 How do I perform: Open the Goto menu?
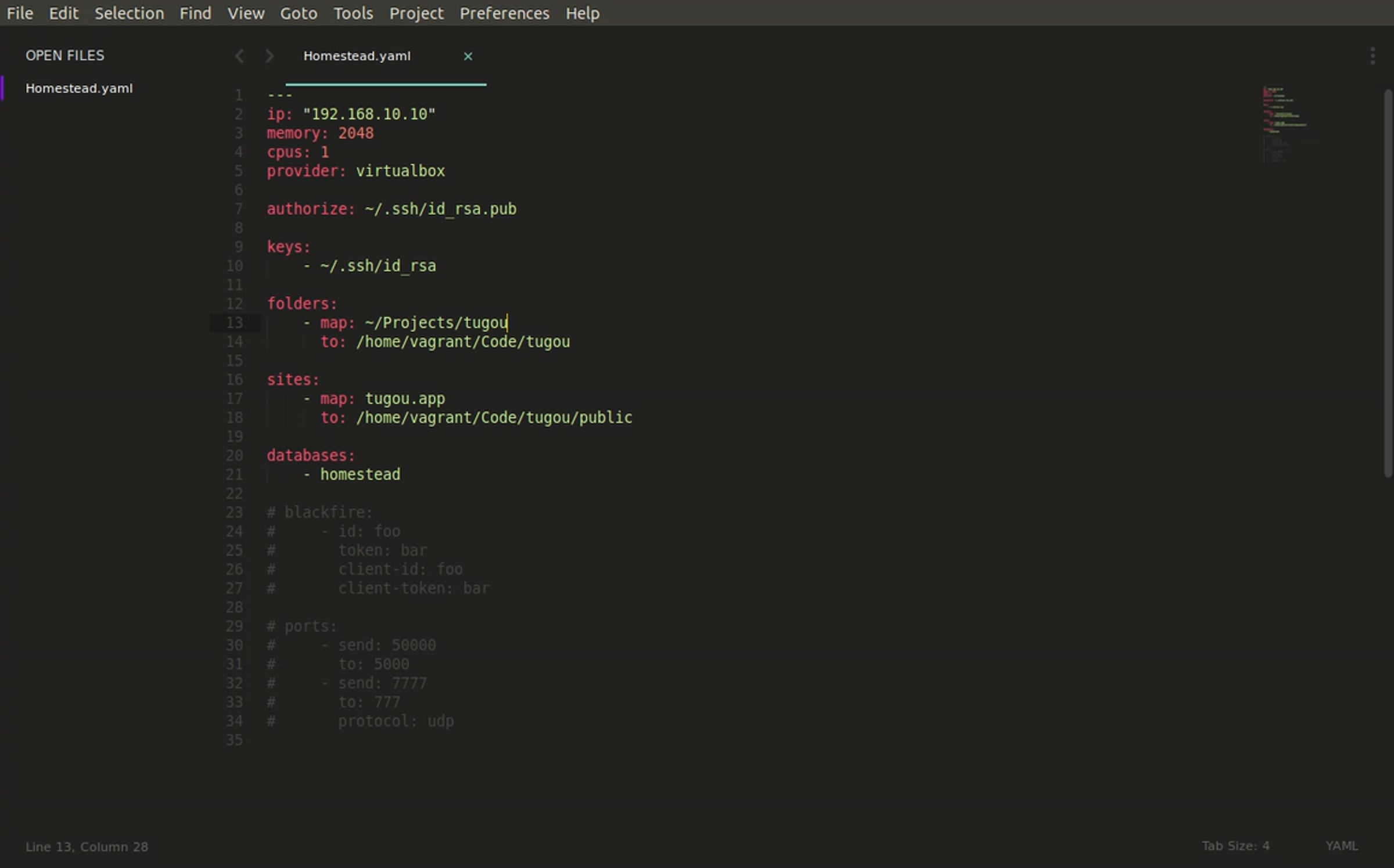(299, 13)
